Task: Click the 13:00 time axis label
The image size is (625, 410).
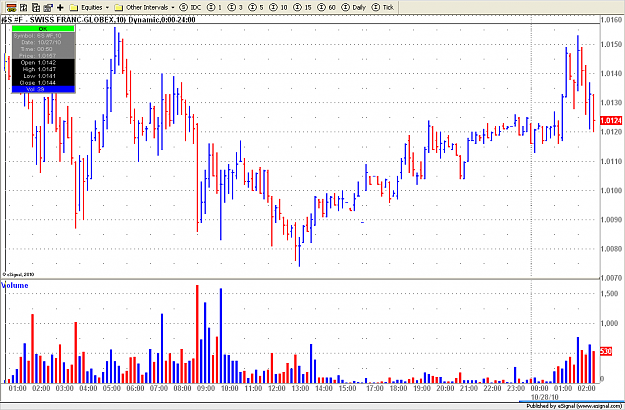Action: pos(300,388)
